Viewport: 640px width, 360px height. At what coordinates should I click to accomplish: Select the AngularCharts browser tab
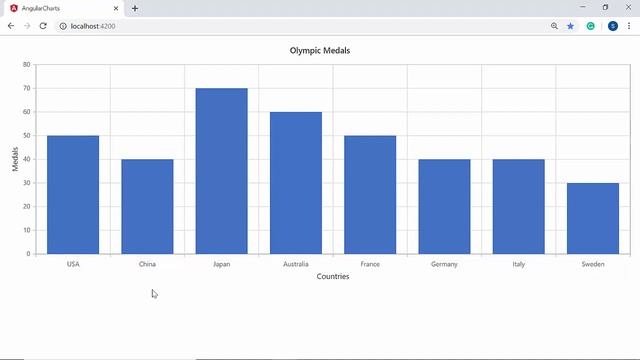(63, 8)
